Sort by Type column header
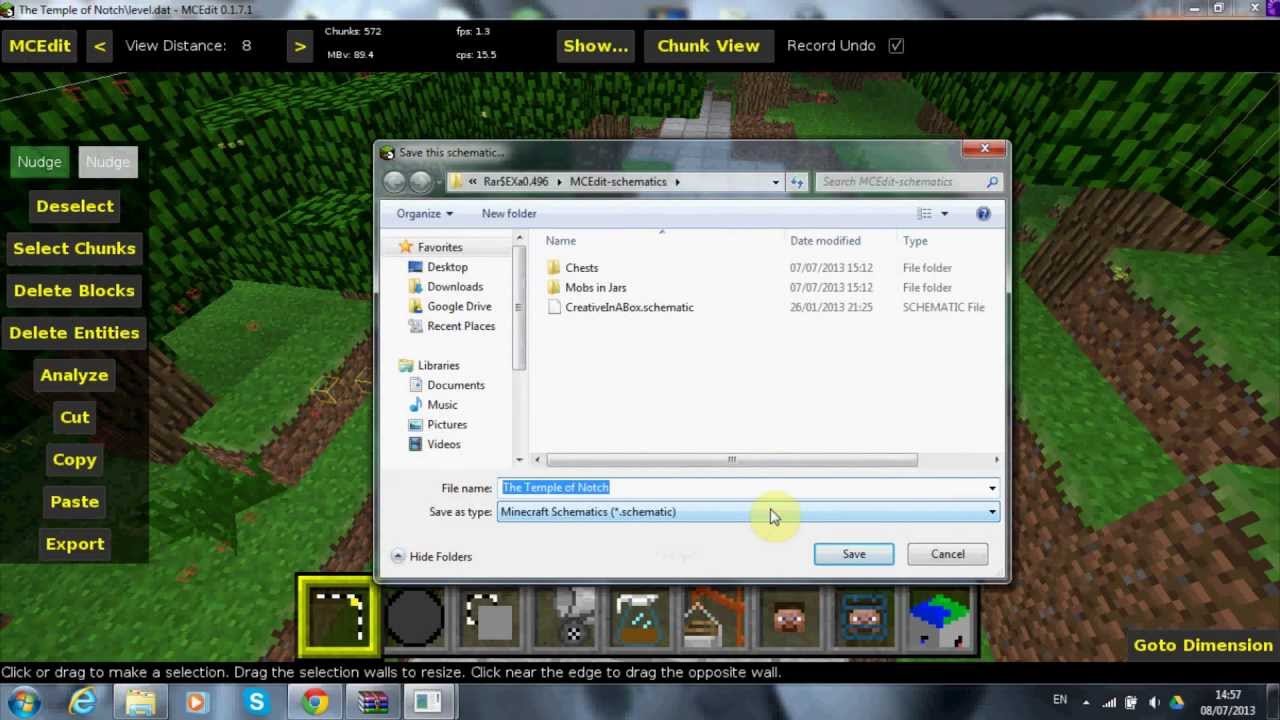This screenshot has height=720, width=1280. [x=915, y=241]
